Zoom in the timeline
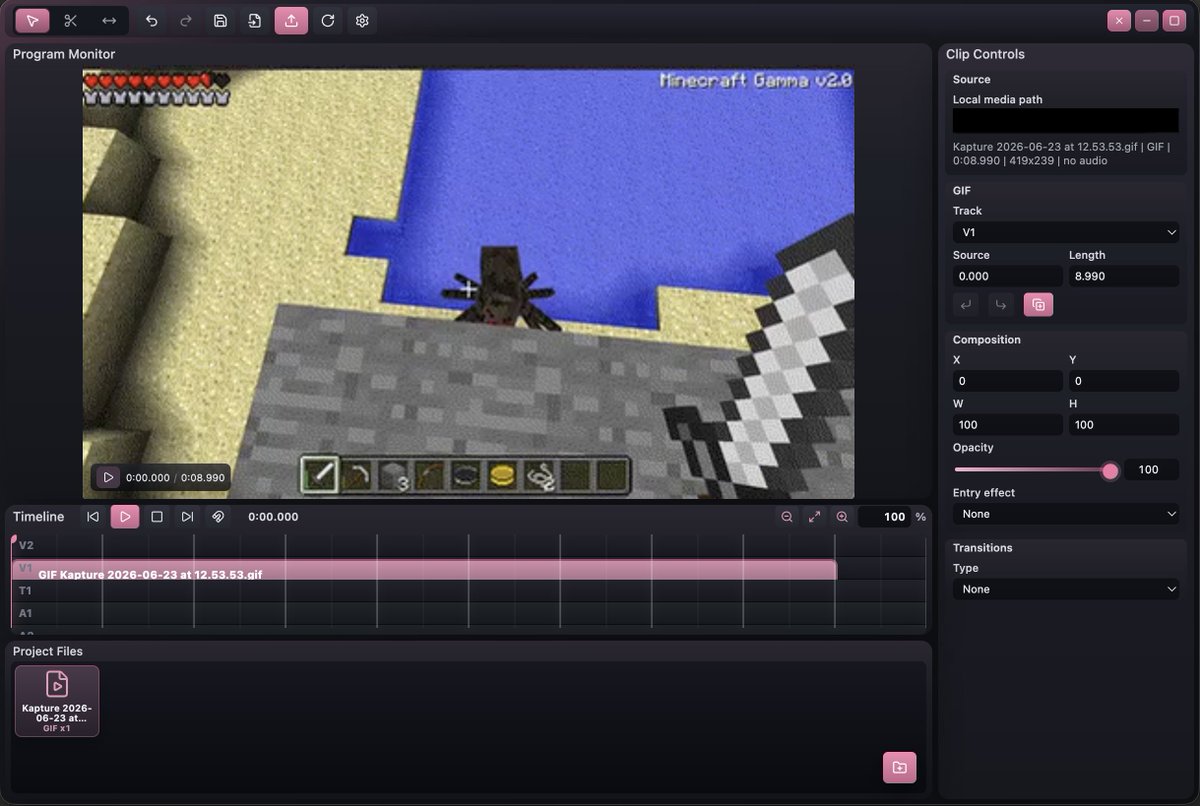 click(x=842, y=517)
